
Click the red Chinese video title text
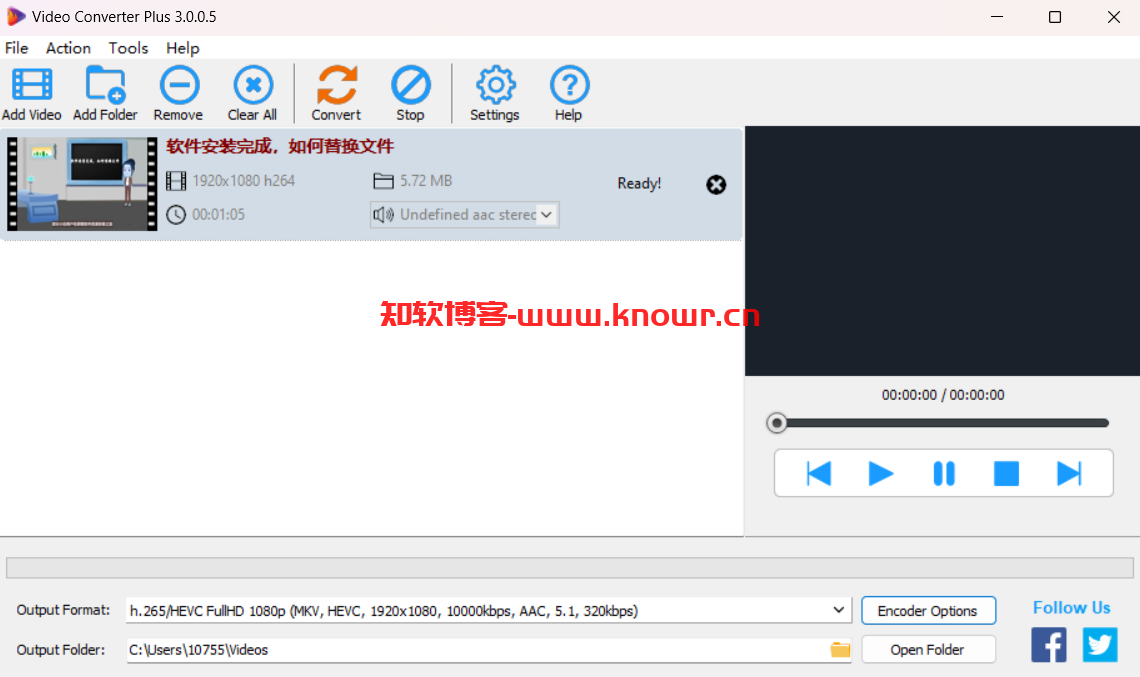[x=280, y=146]
